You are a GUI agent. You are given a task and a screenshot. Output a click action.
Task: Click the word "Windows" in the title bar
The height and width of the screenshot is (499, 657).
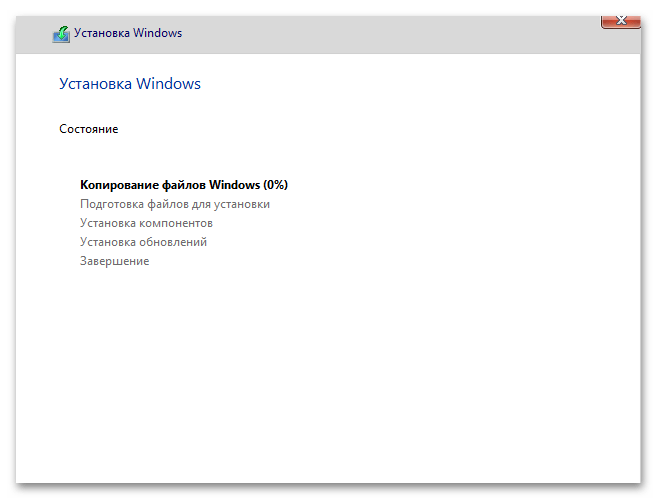158,33
